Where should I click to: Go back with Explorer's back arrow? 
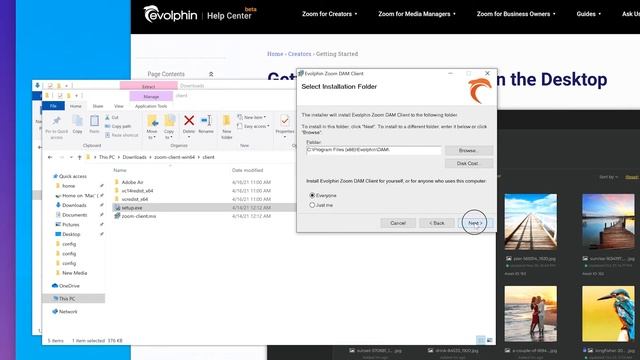pos(50,157)
